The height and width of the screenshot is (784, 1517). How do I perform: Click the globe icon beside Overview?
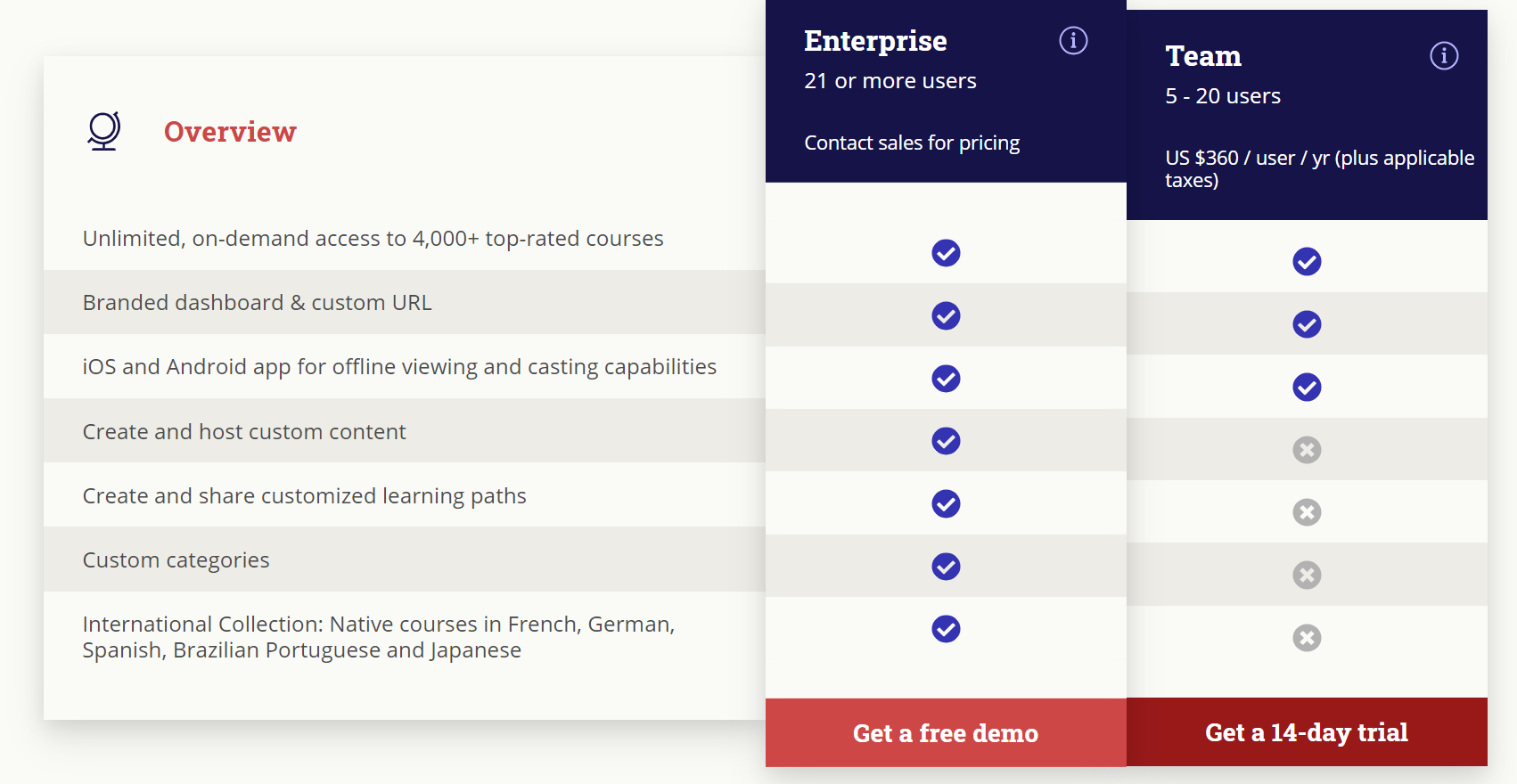(103, 131)
